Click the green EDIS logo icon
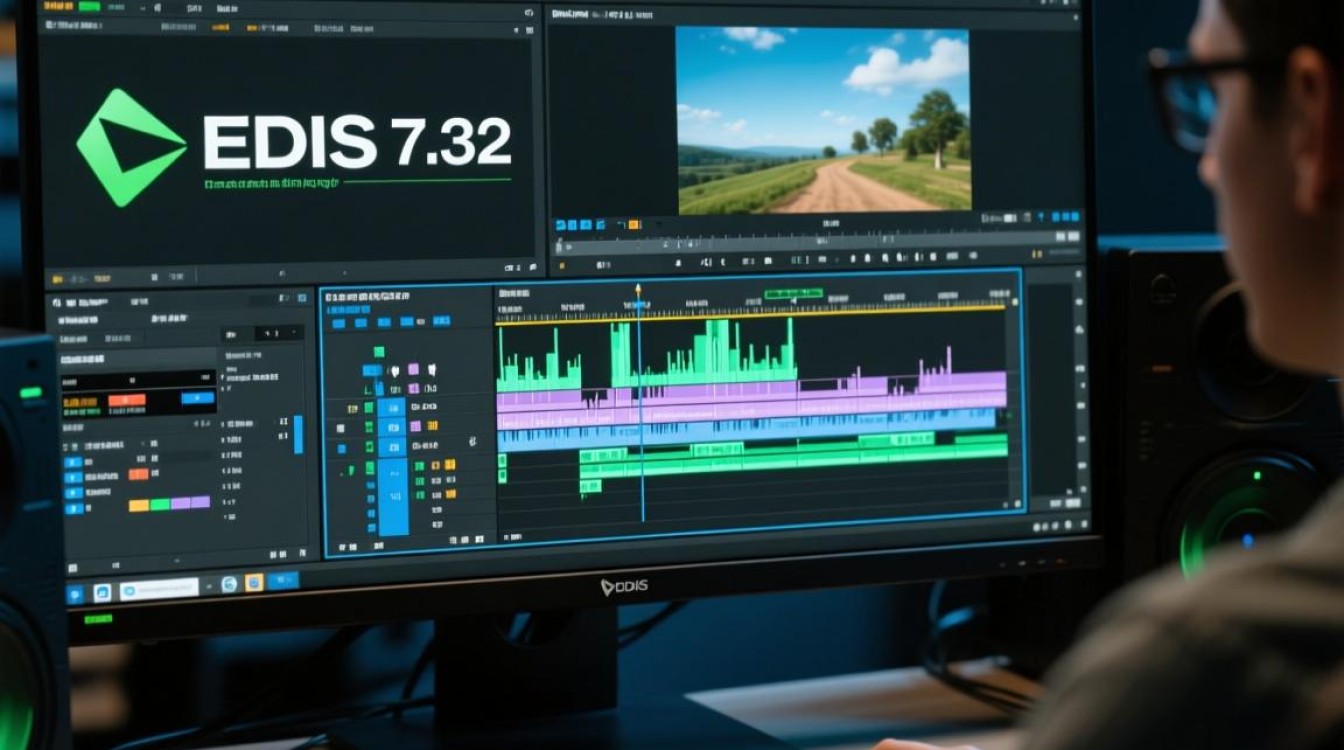Viewport: 1344px width, 750px height. [x=130, y=148]
